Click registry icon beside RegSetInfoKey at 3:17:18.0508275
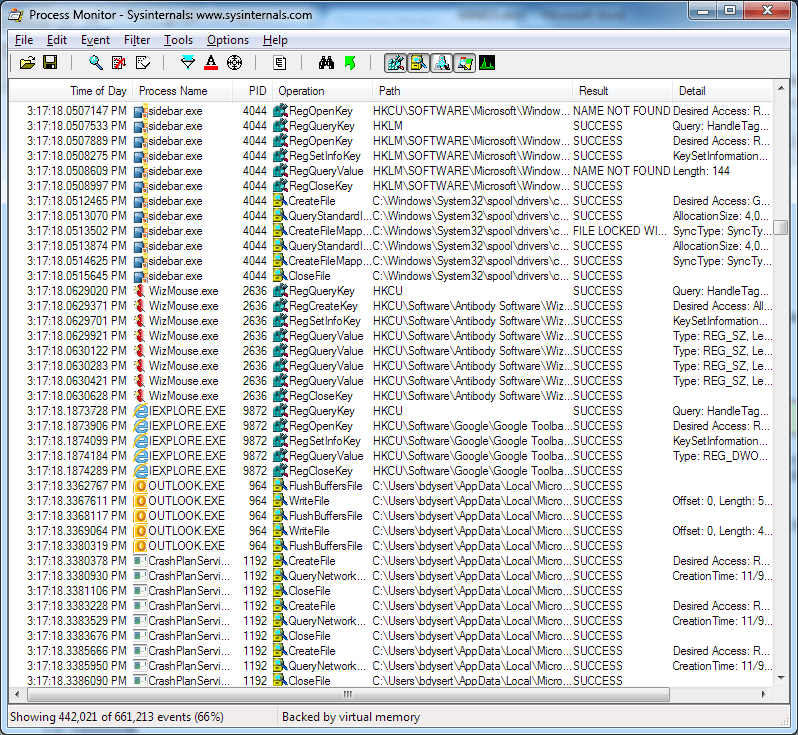 280,156
